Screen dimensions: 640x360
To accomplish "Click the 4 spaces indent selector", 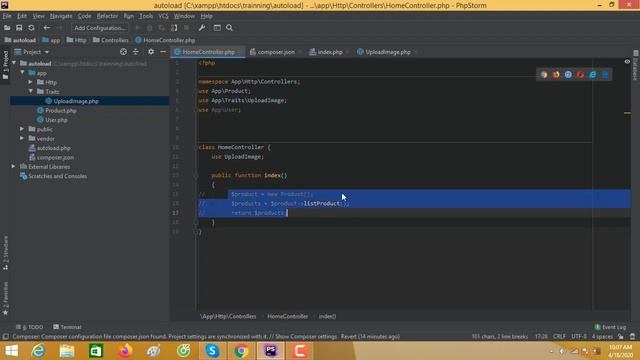I will coord(602,337).
